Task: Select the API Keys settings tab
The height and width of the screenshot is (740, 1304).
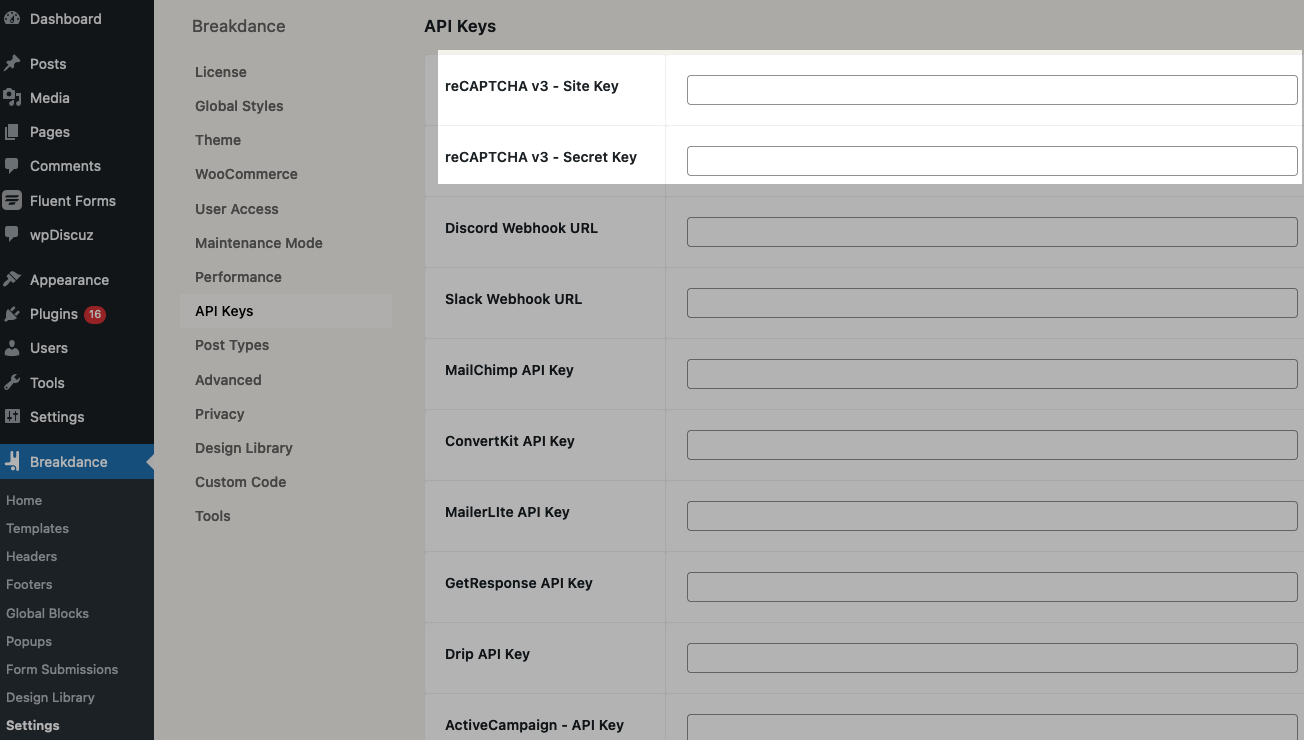Action: click(286, 311)
